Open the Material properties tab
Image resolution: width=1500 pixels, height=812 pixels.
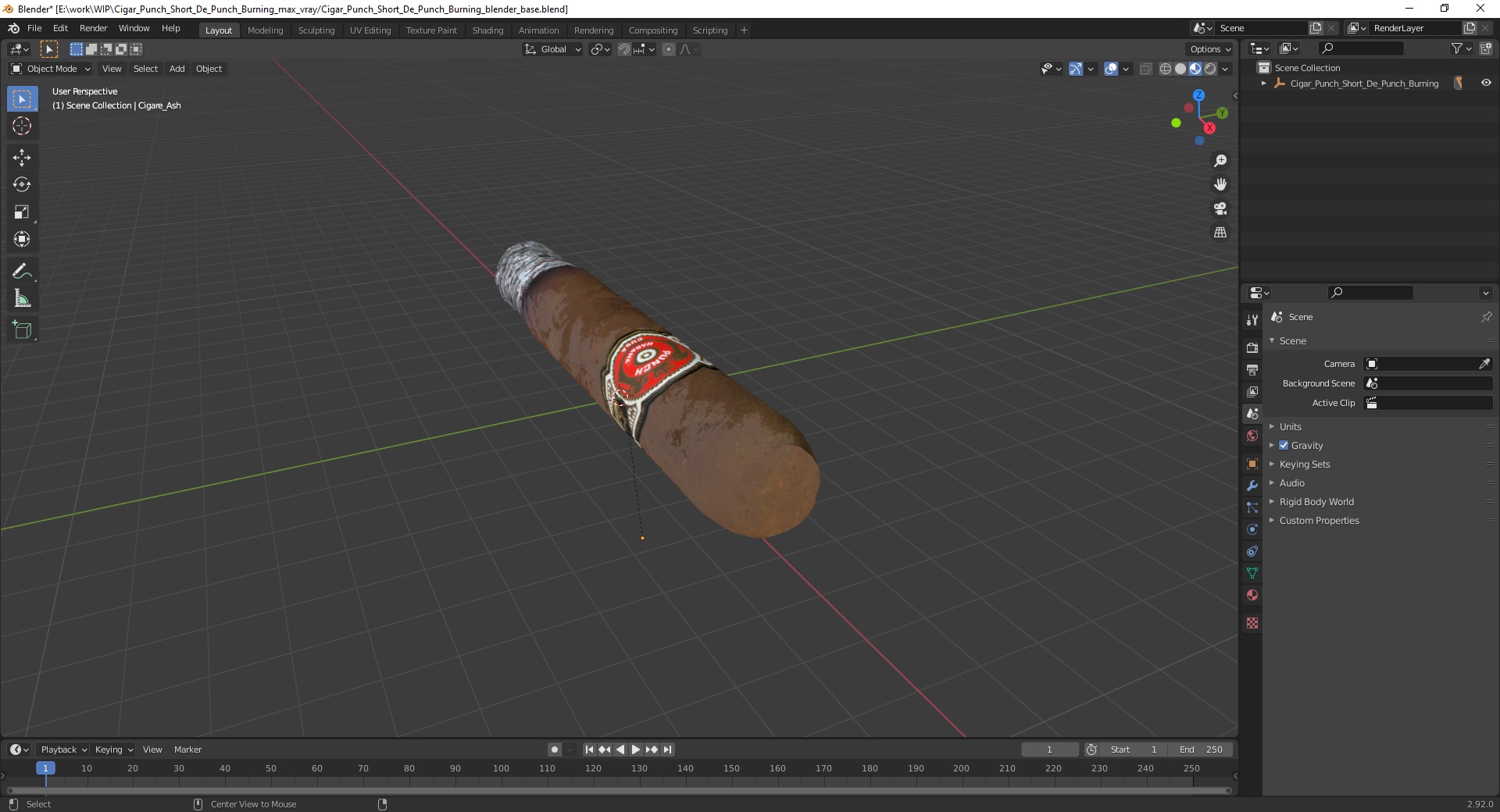coord(1252,595)
